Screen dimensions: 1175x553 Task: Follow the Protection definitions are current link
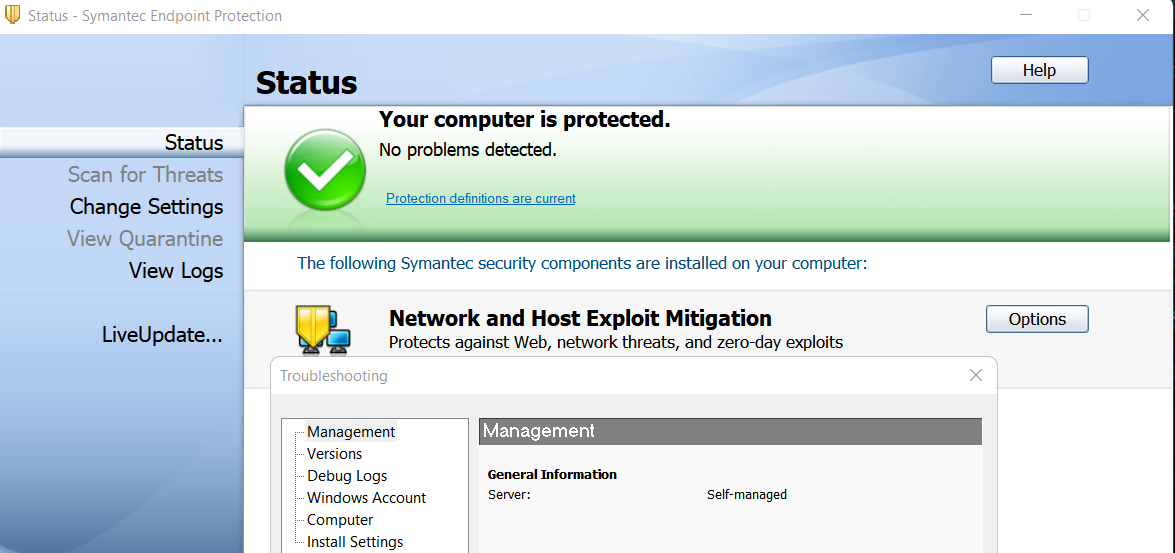481,198
